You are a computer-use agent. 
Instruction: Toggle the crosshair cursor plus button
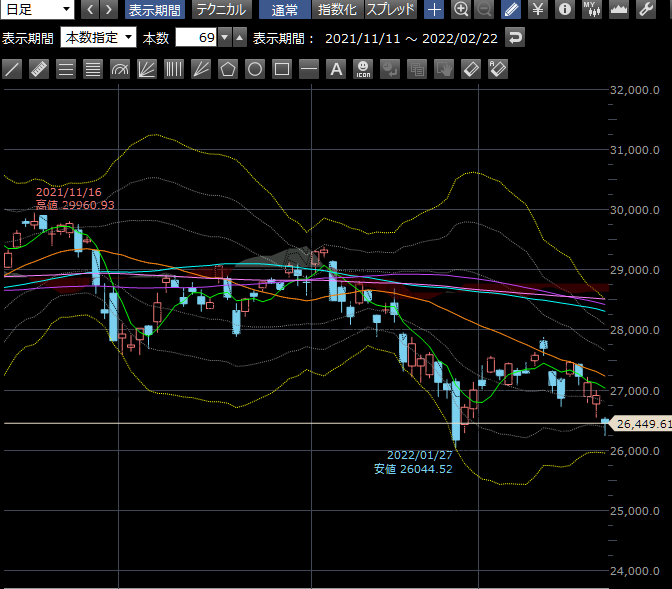(434, 10)
